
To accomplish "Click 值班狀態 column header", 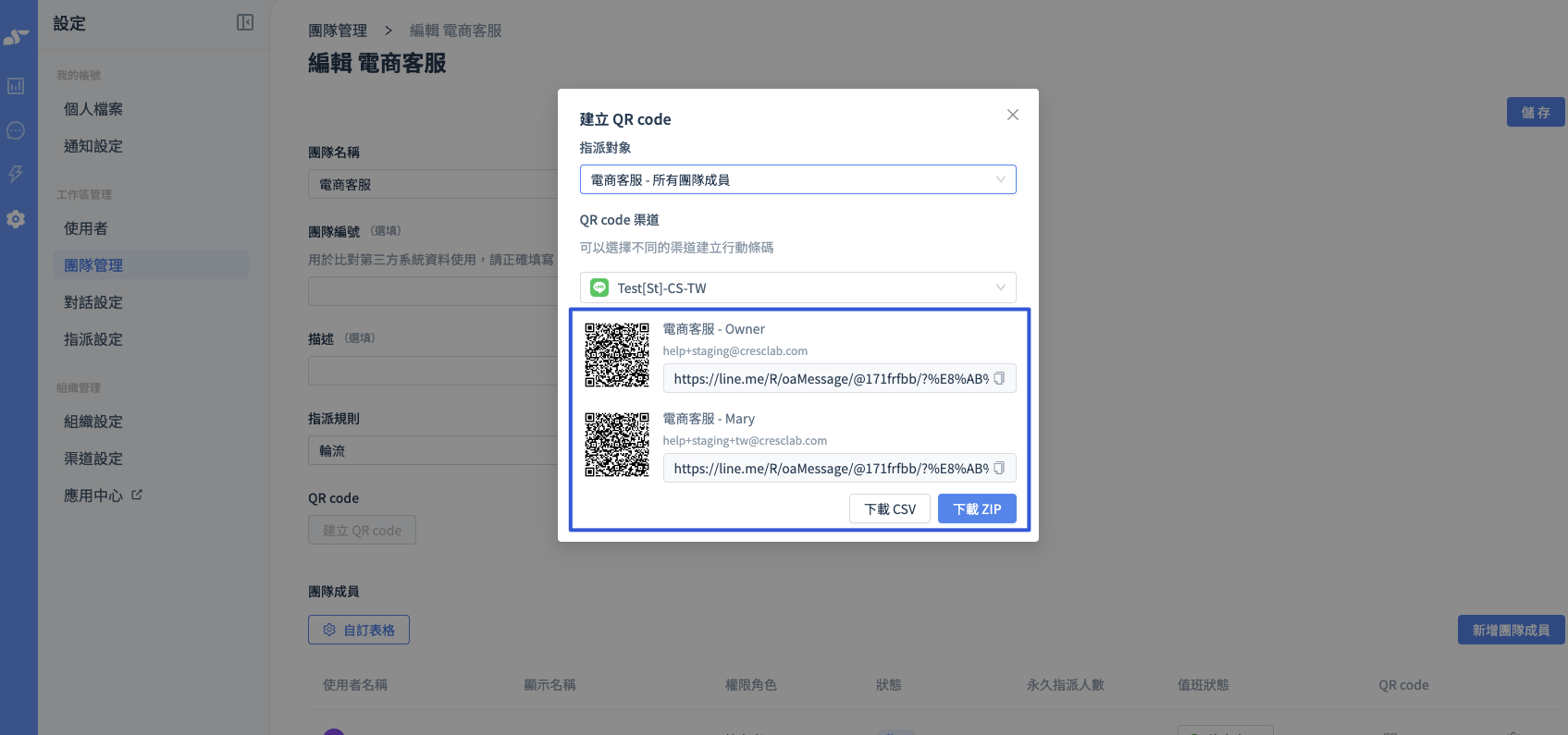I will (x=1204, y=685).
